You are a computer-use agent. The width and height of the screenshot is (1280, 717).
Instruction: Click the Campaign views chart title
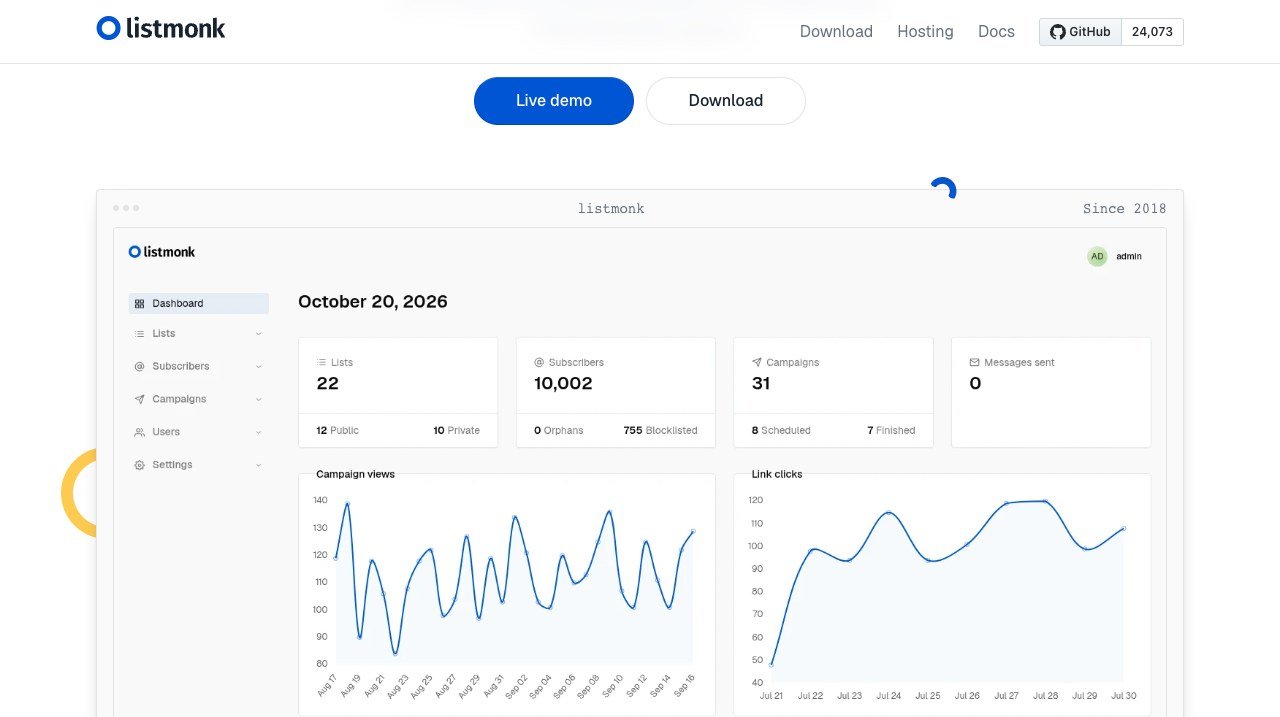pos(355,474)
